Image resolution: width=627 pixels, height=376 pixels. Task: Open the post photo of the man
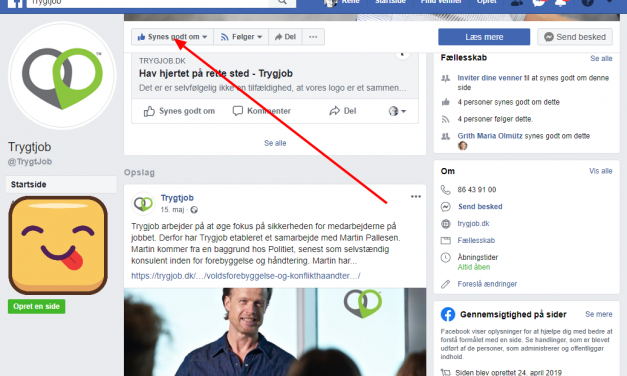pos(275,332)
